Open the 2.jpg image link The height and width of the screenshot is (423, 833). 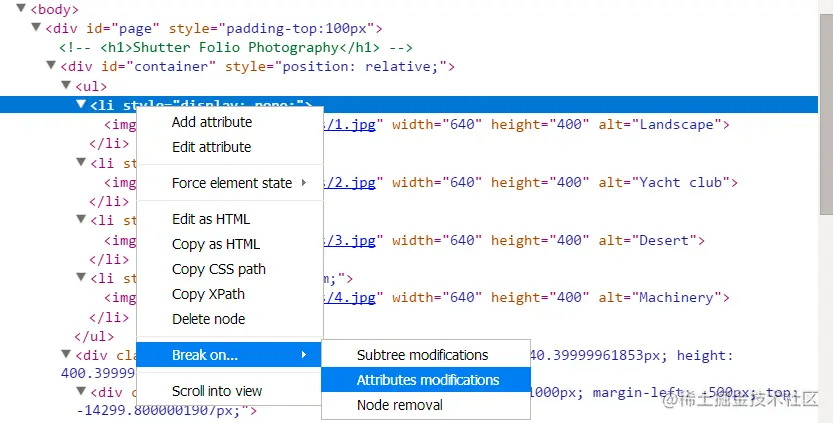350,182
